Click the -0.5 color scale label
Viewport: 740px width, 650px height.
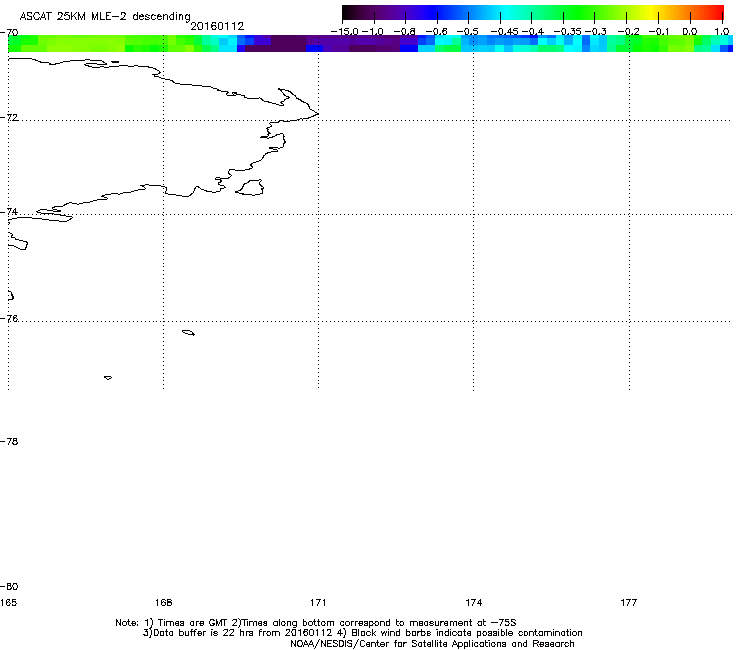click(x=468, y=32)
